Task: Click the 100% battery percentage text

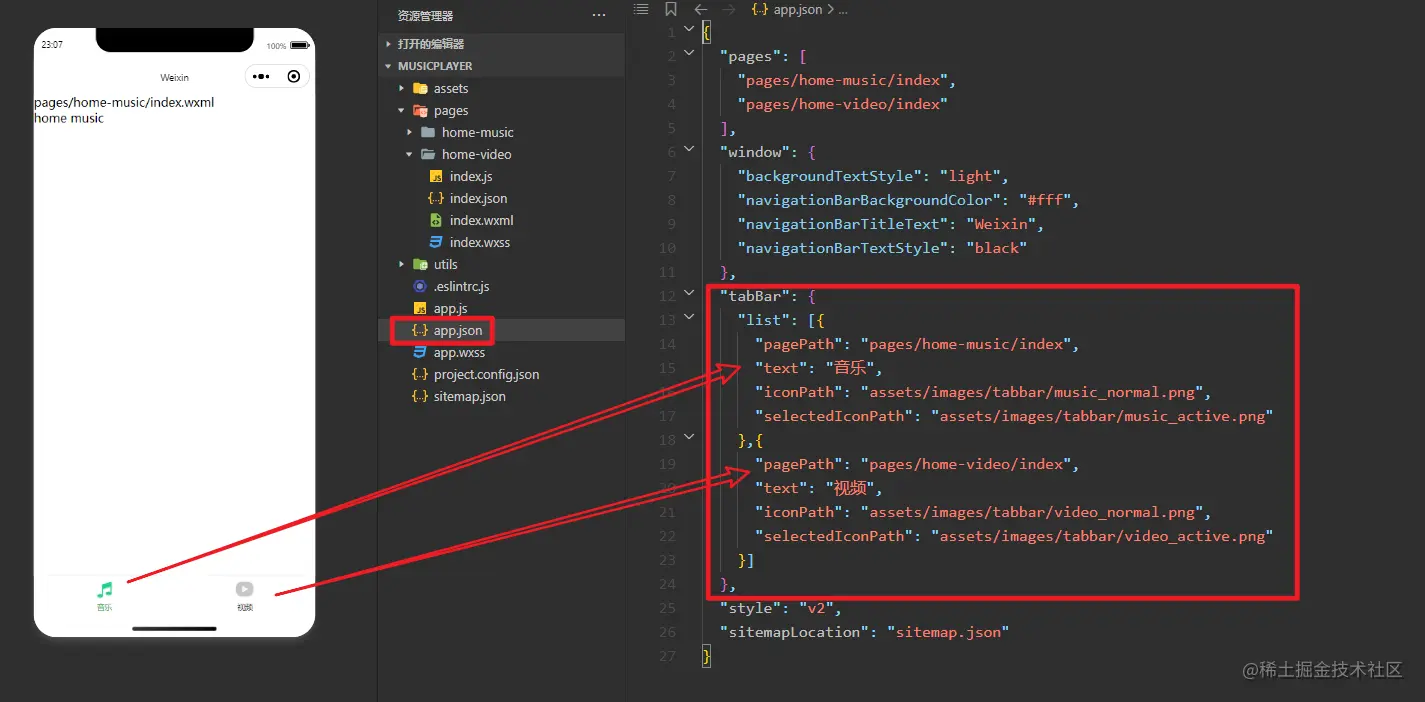Action: point(276,46)
